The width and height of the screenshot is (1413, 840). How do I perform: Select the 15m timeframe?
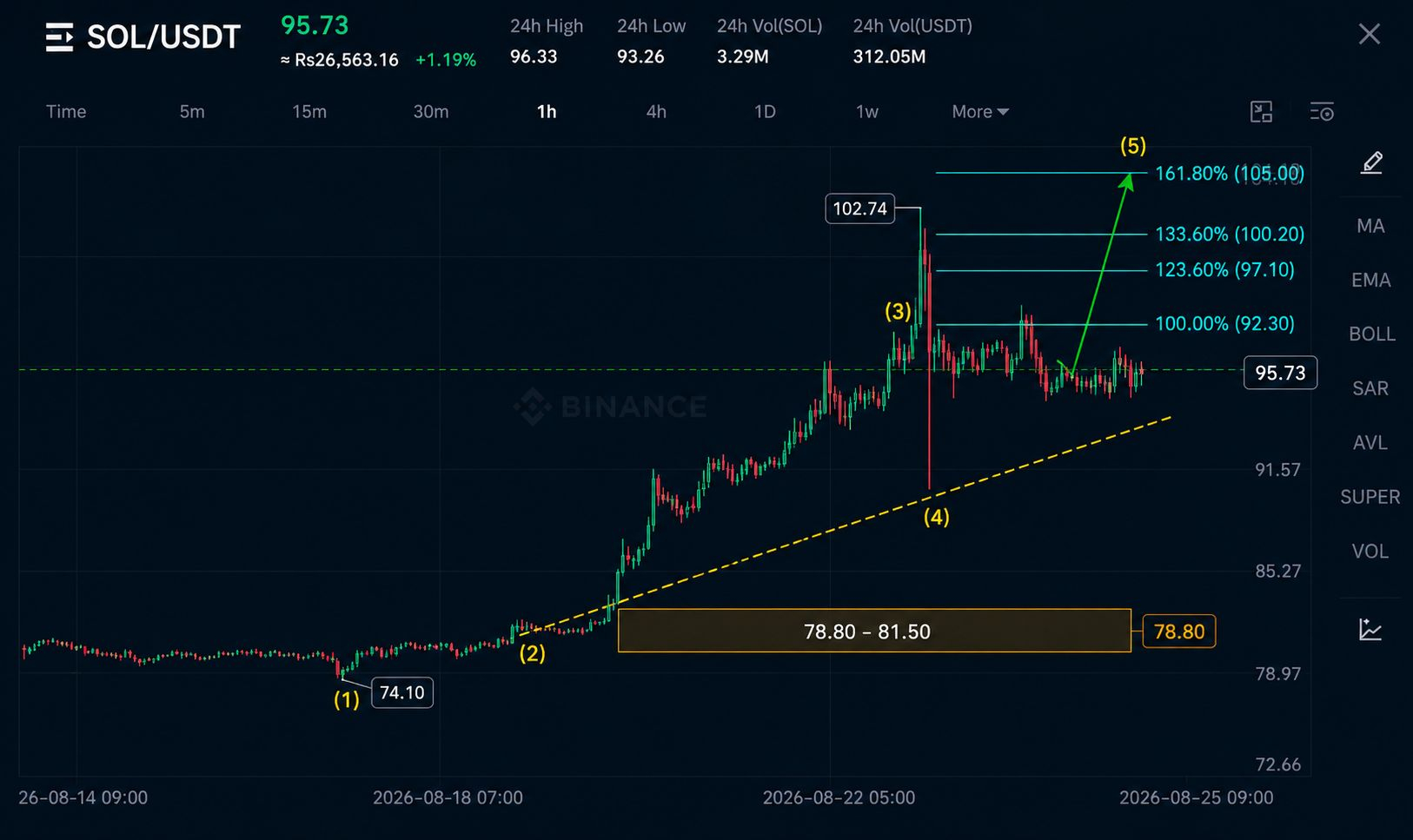309,111
